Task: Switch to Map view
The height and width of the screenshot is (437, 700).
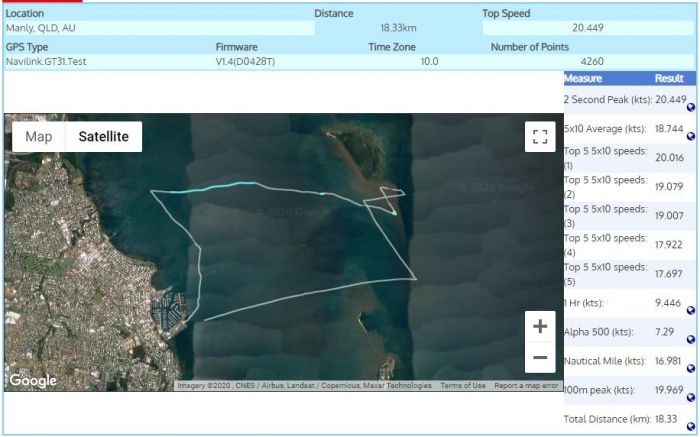Action: tap(39, 137)
